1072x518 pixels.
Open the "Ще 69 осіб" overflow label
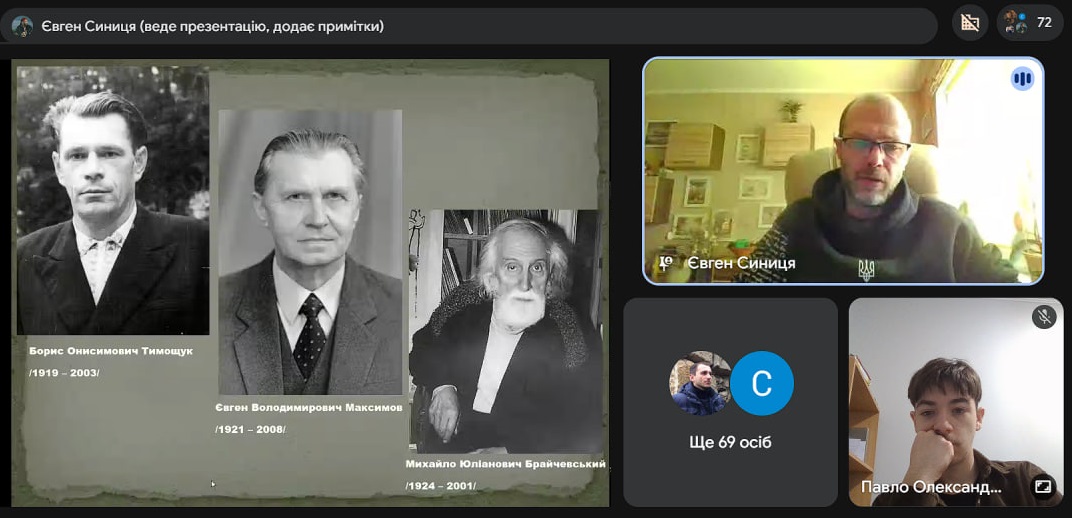click(x=730, y=443)
